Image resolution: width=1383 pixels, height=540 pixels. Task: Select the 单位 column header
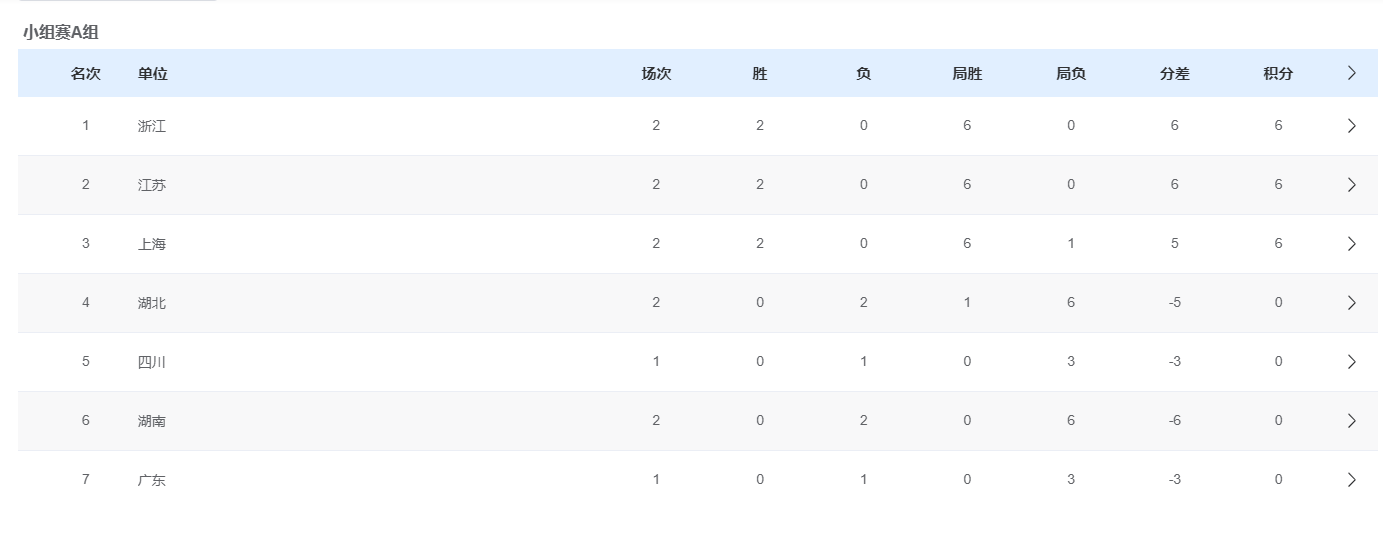[x=152, y=74]
